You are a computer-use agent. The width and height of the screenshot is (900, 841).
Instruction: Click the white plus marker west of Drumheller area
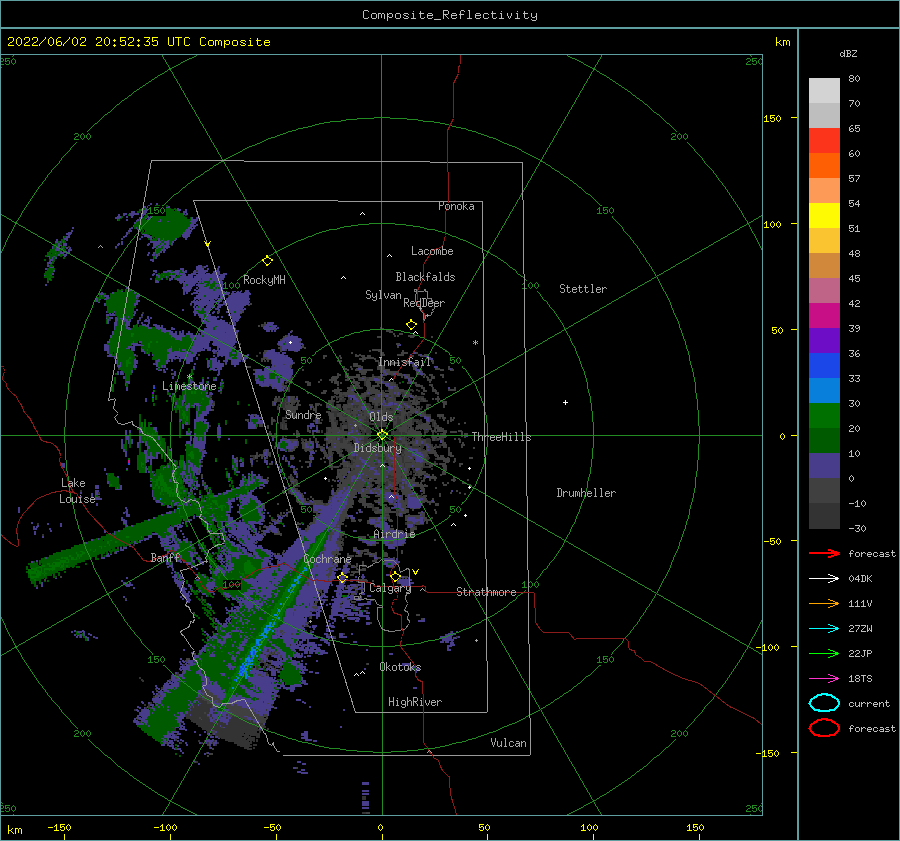[x=565, y=402]
